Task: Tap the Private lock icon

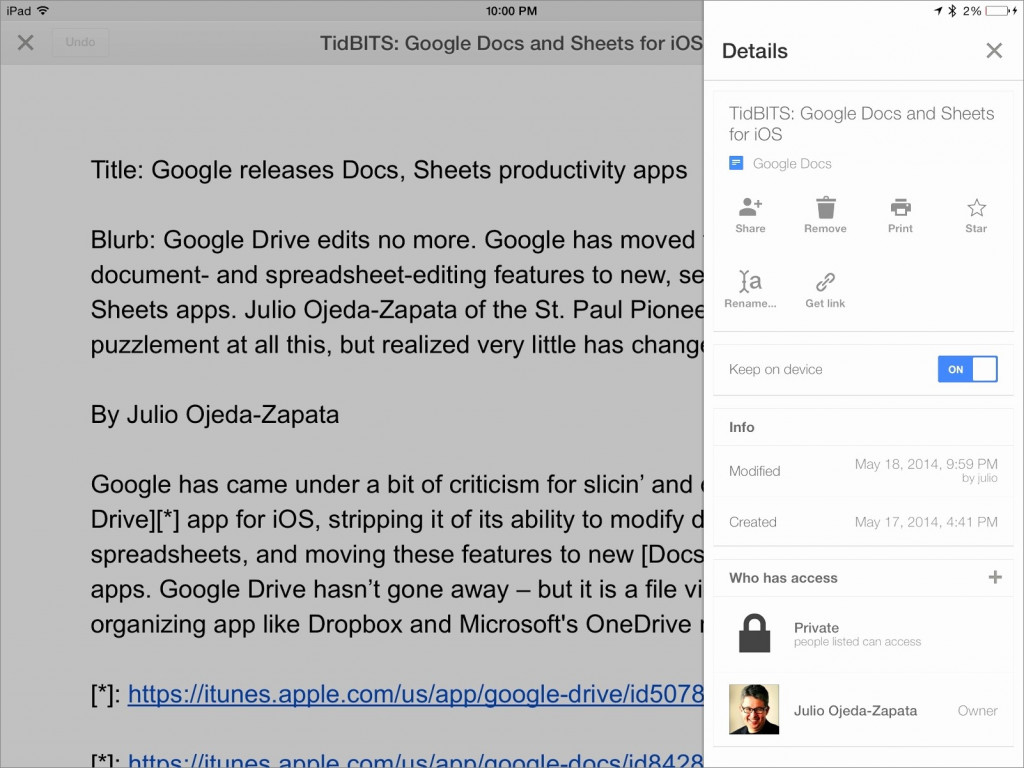Action: click(754, 634)
